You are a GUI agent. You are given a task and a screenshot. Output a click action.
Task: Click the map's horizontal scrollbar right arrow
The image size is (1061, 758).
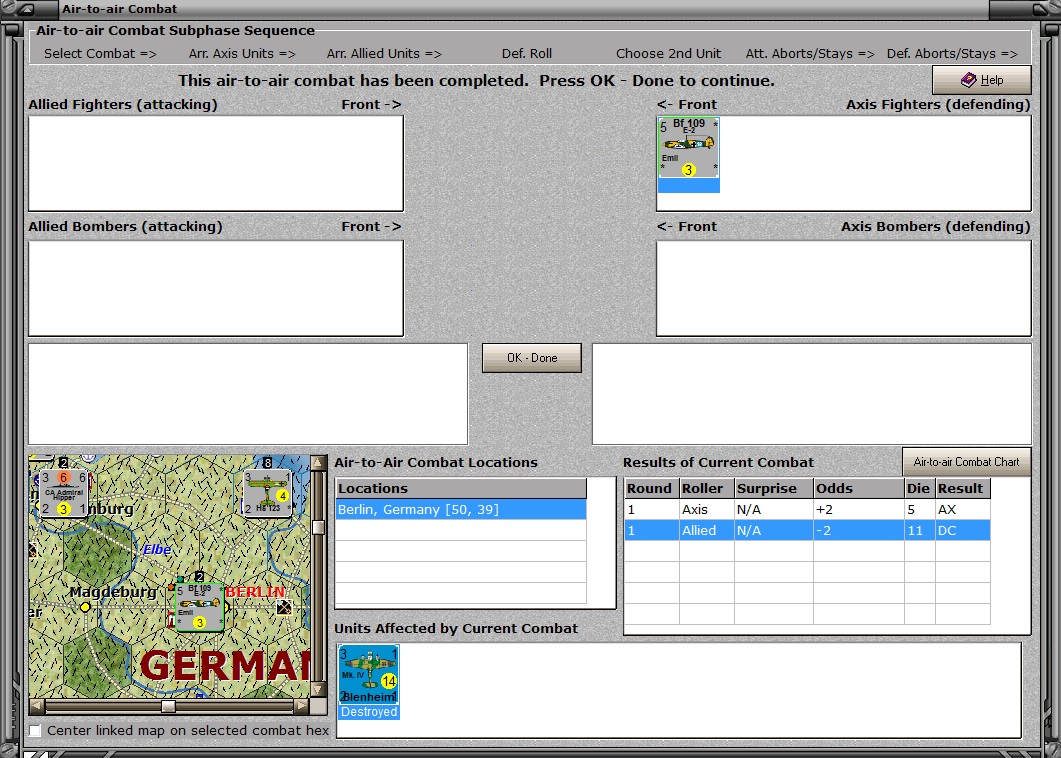[x=301, y=707]
